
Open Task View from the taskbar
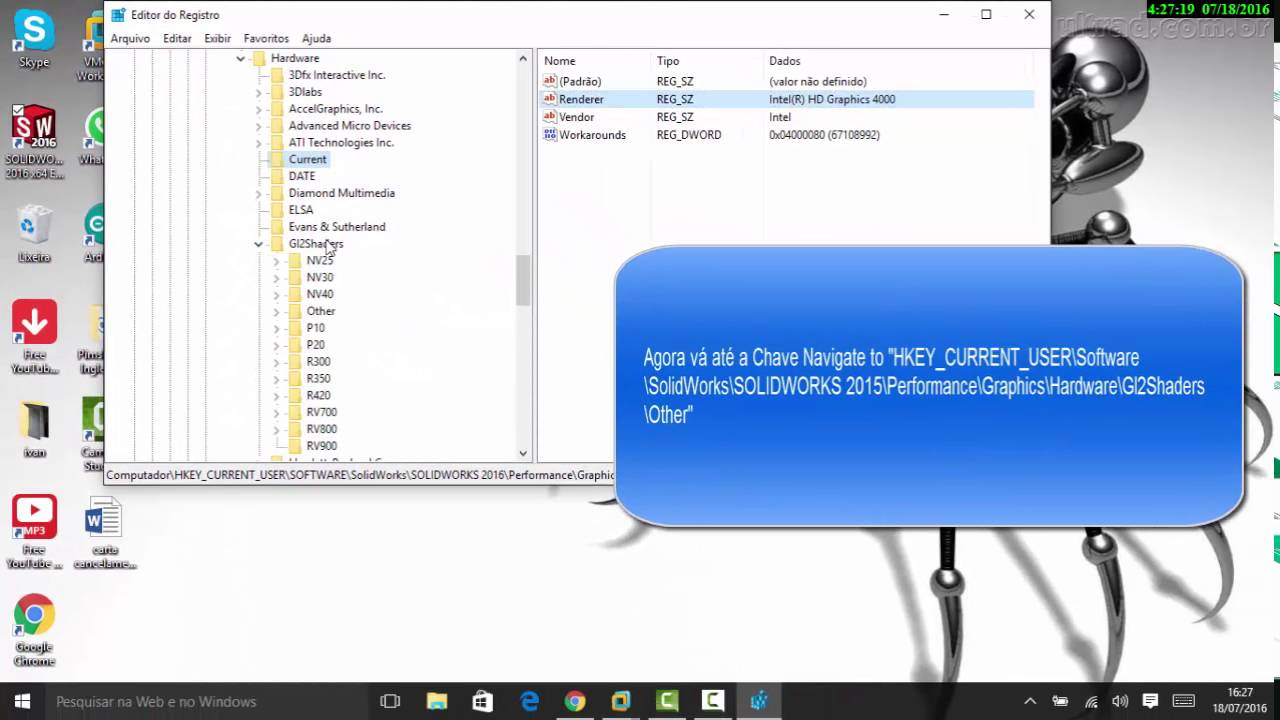click(x=390, y=701)
